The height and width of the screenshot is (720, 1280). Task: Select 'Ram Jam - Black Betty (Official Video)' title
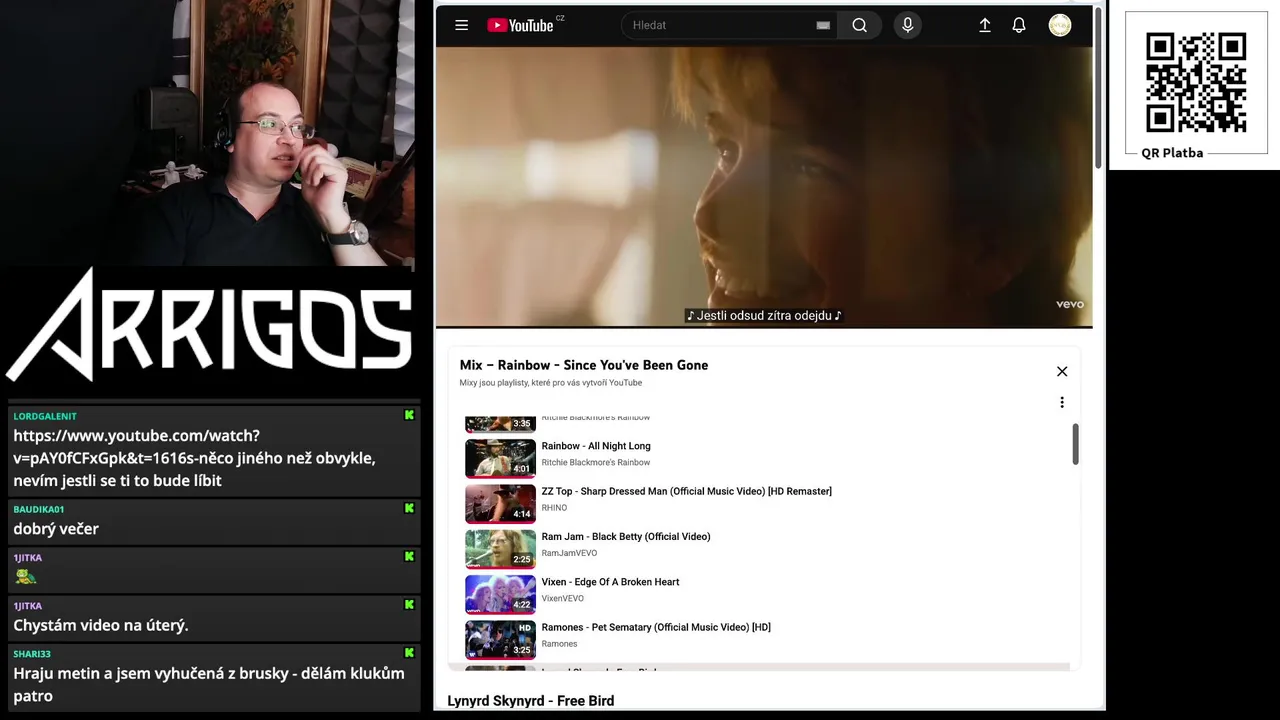tap(626, 536)
